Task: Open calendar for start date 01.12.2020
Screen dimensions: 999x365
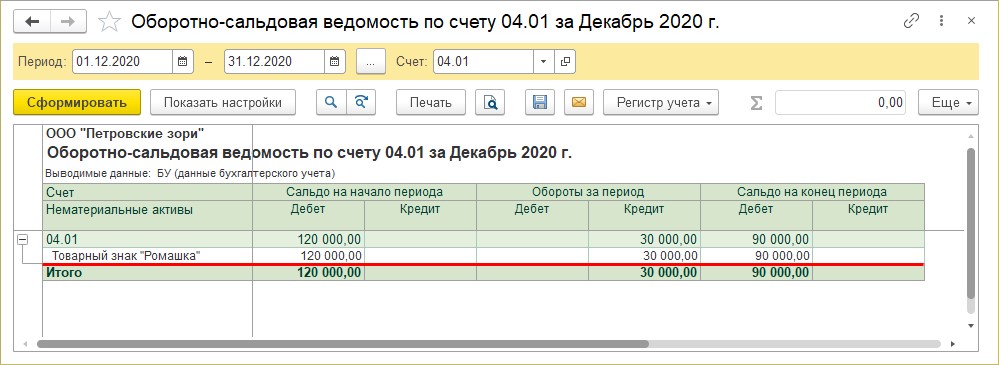Action: 182,62
